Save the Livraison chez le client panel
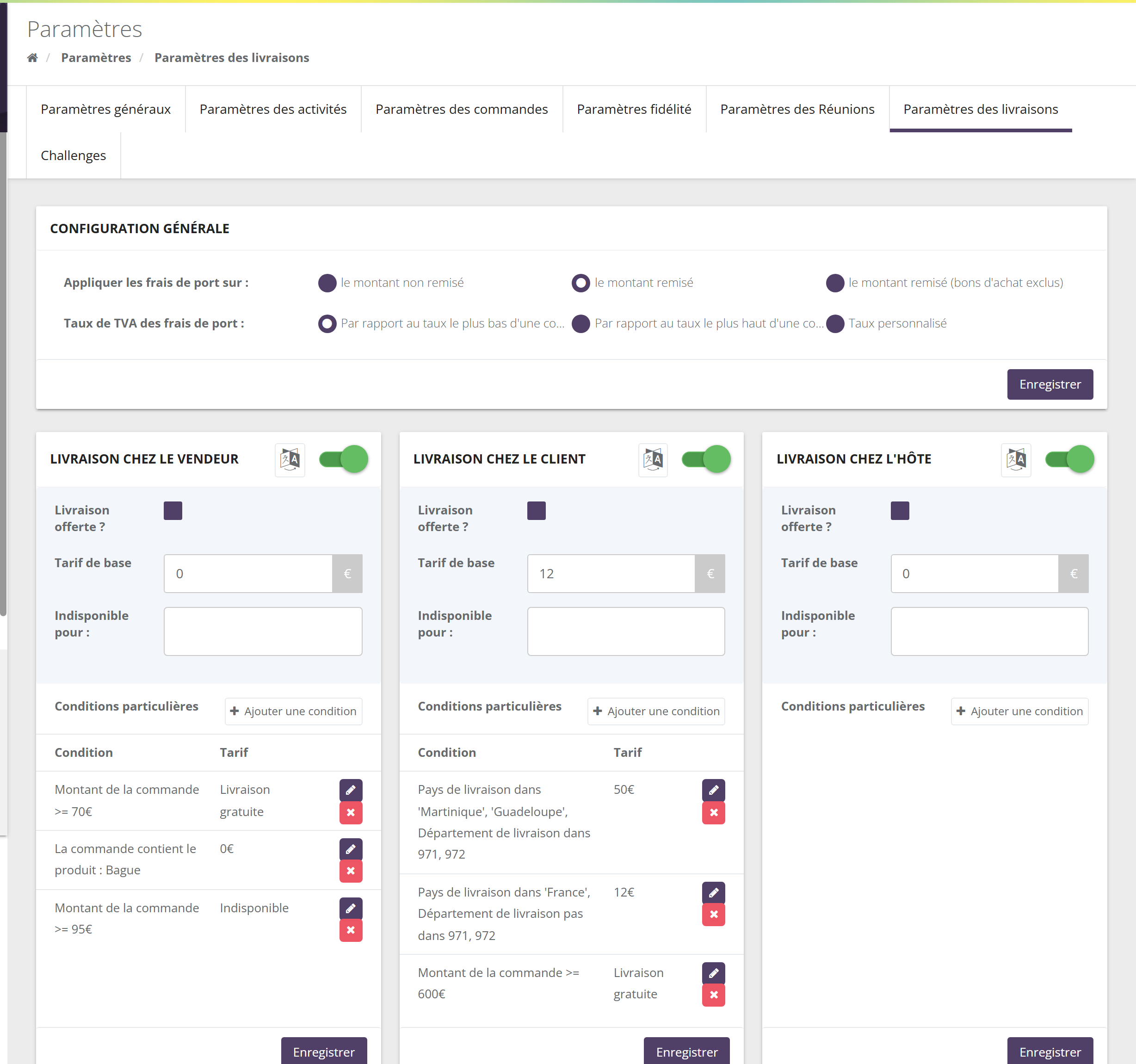The height and width of the screenshot is (1064, 1136). tap(687, 1052)
